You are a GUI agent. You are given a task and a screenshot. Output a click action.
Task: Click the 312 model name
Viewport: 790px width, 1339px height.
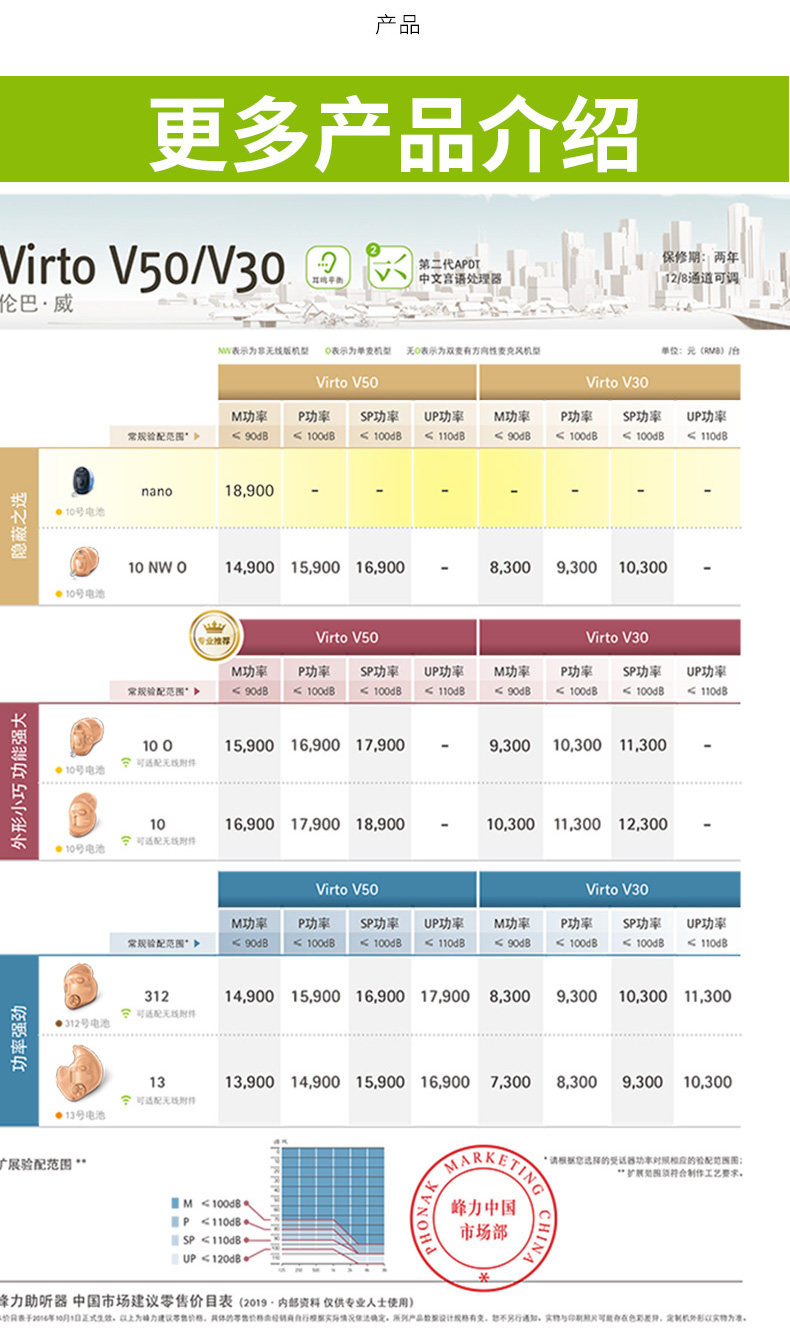pyautogui.click(x=156, y=996)
